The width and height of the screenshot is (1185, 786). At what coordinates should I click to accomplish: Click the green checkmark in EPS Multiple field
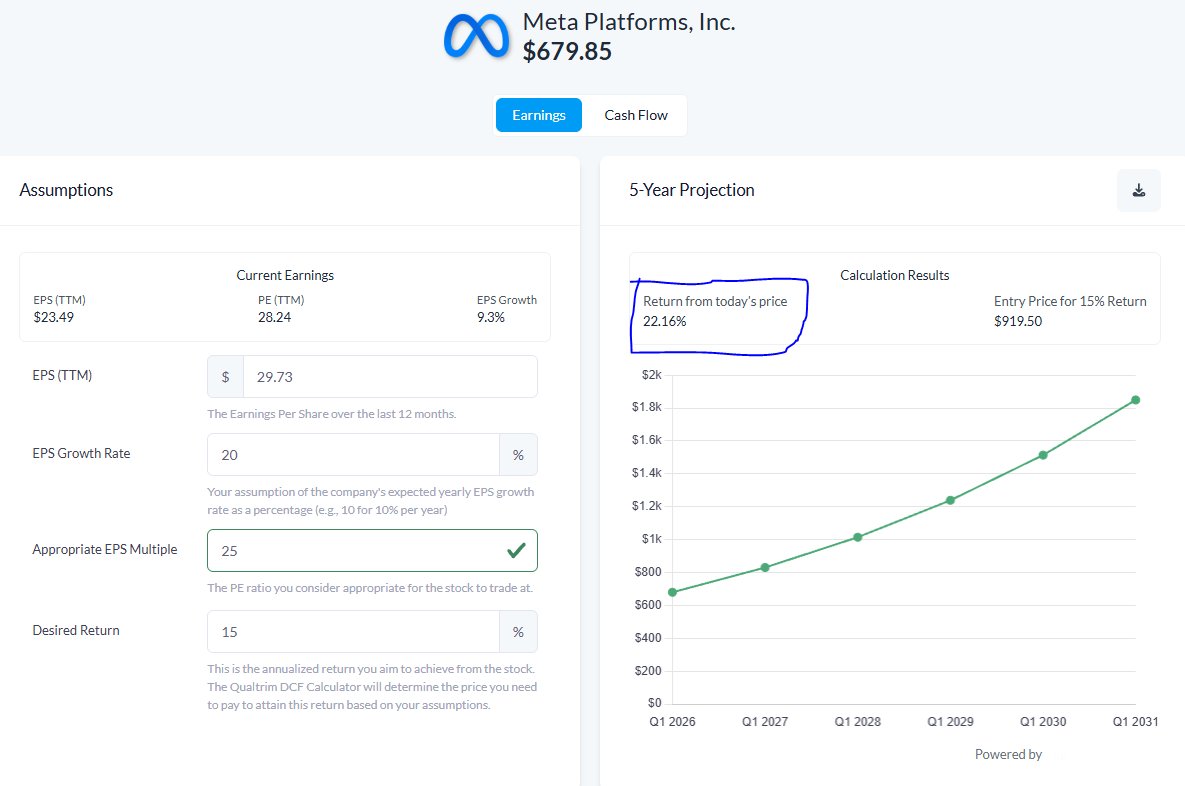click(x=516, y=550)
